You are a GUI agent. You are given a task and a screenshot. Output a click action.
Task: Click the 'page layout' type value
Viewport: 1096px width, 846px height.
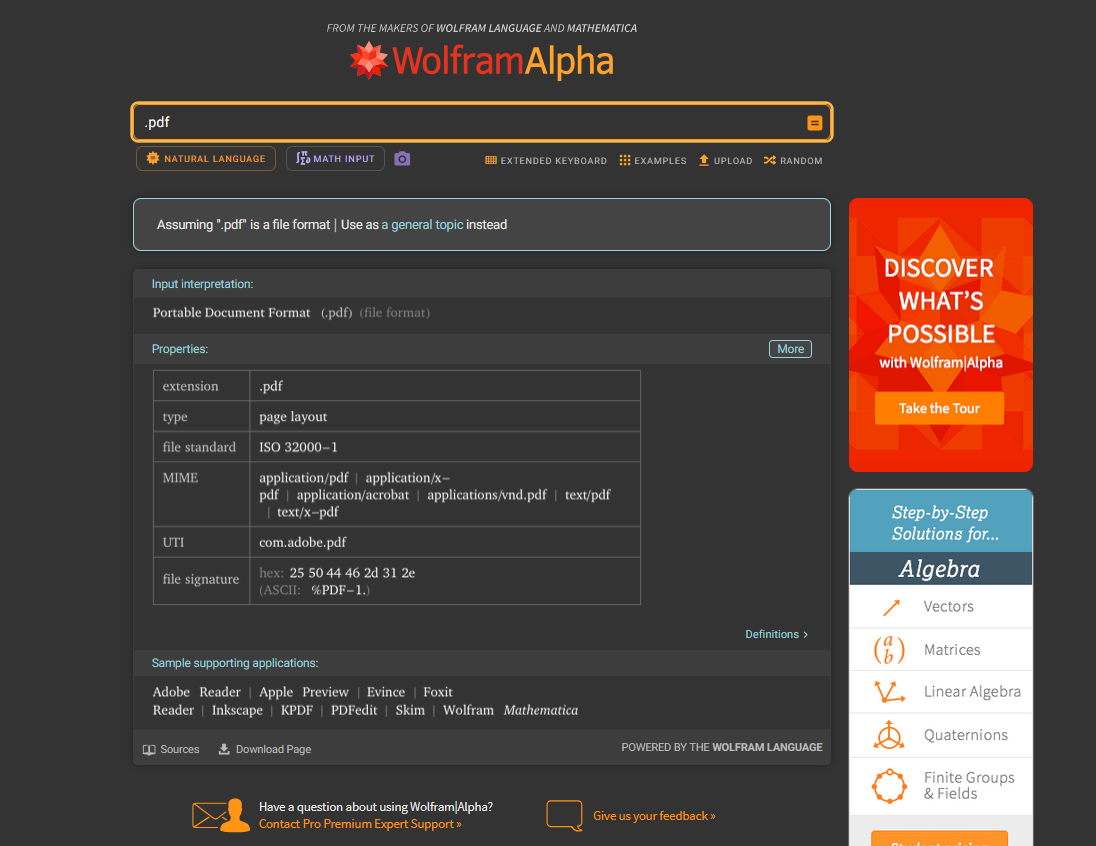293,417
